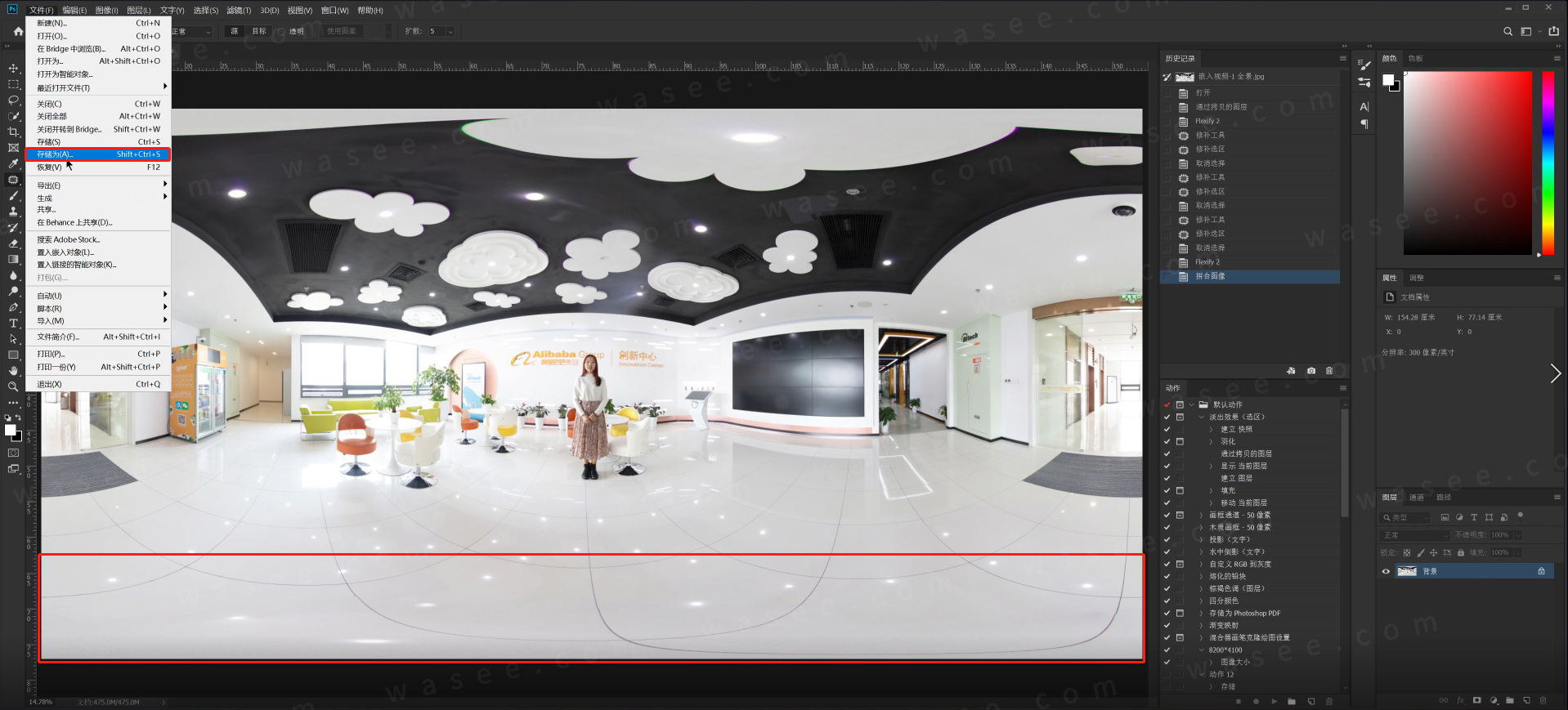Select the Move tool
The width and height of the screenshot is (1568, 710).
coord(13,68)
